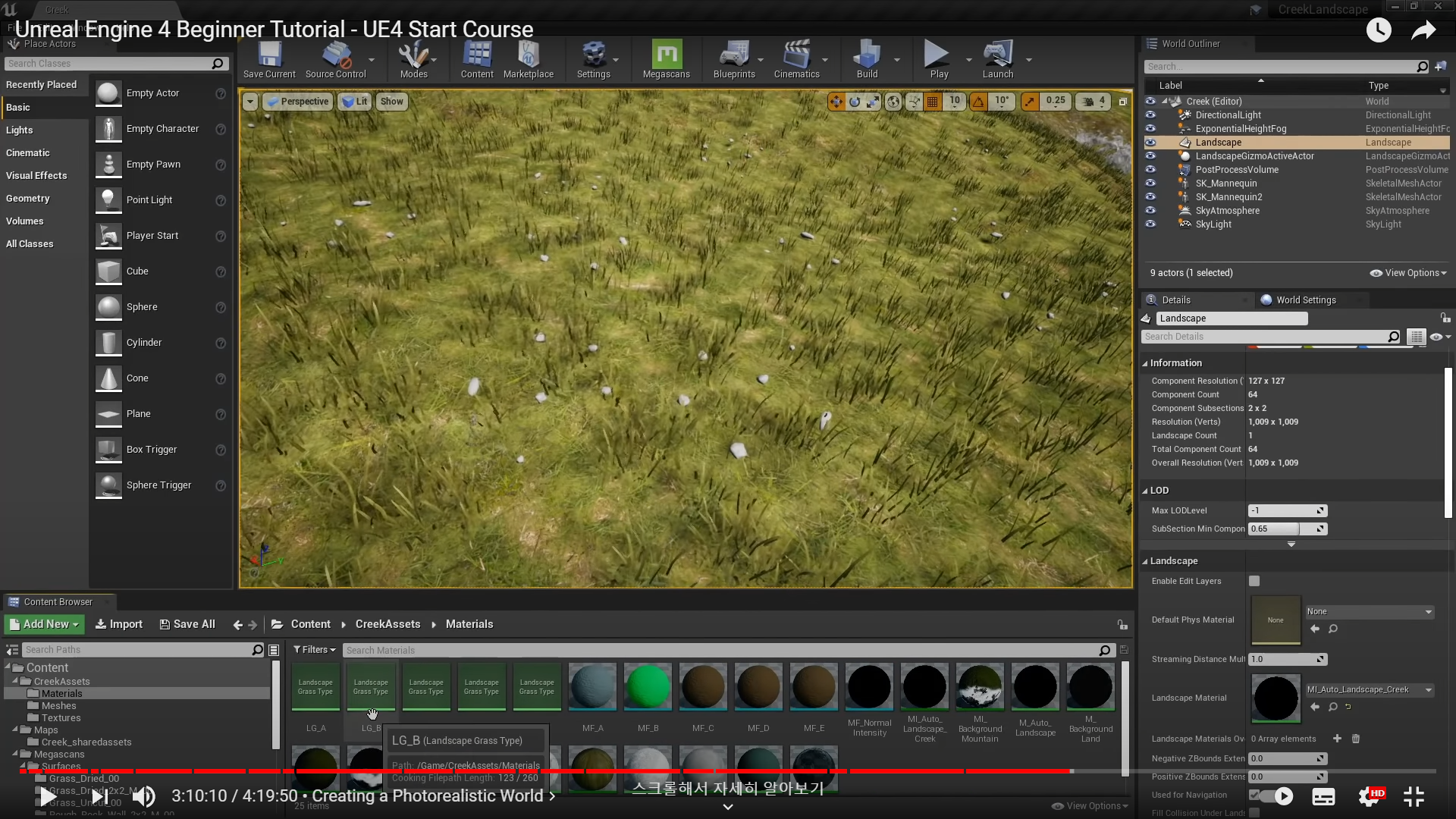This screenshot has width=1456, height=819.
Task: Check the Enable Edit Layers checkbox
Action: click(x=1254, y=581)
